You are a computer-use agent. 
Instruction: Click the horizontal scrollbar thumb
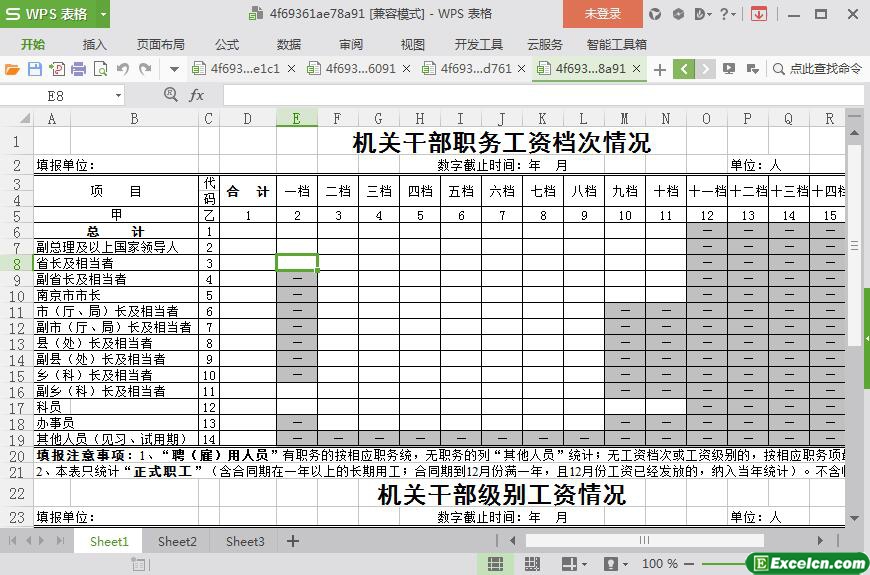pyautogui.click(x=645, y=540)
